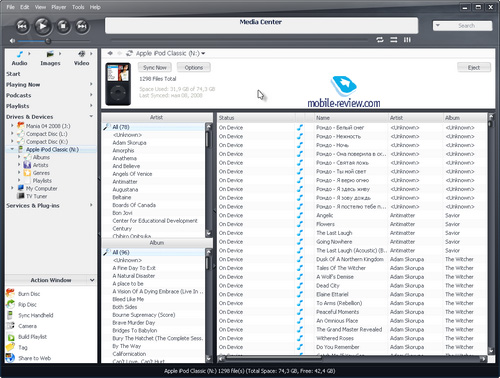Select the Images section icon
500x378 pixels.
[x=50, y=54]
